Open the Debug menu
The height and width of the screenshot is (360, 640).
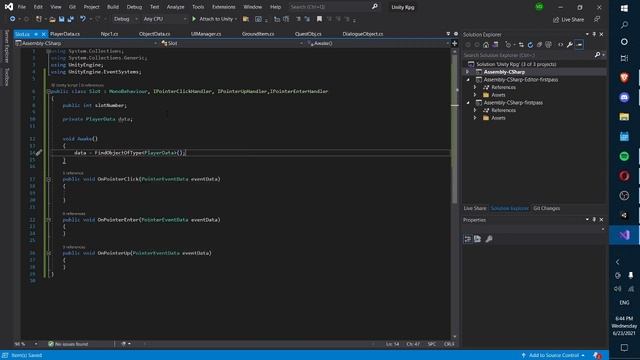pos(134,7)
